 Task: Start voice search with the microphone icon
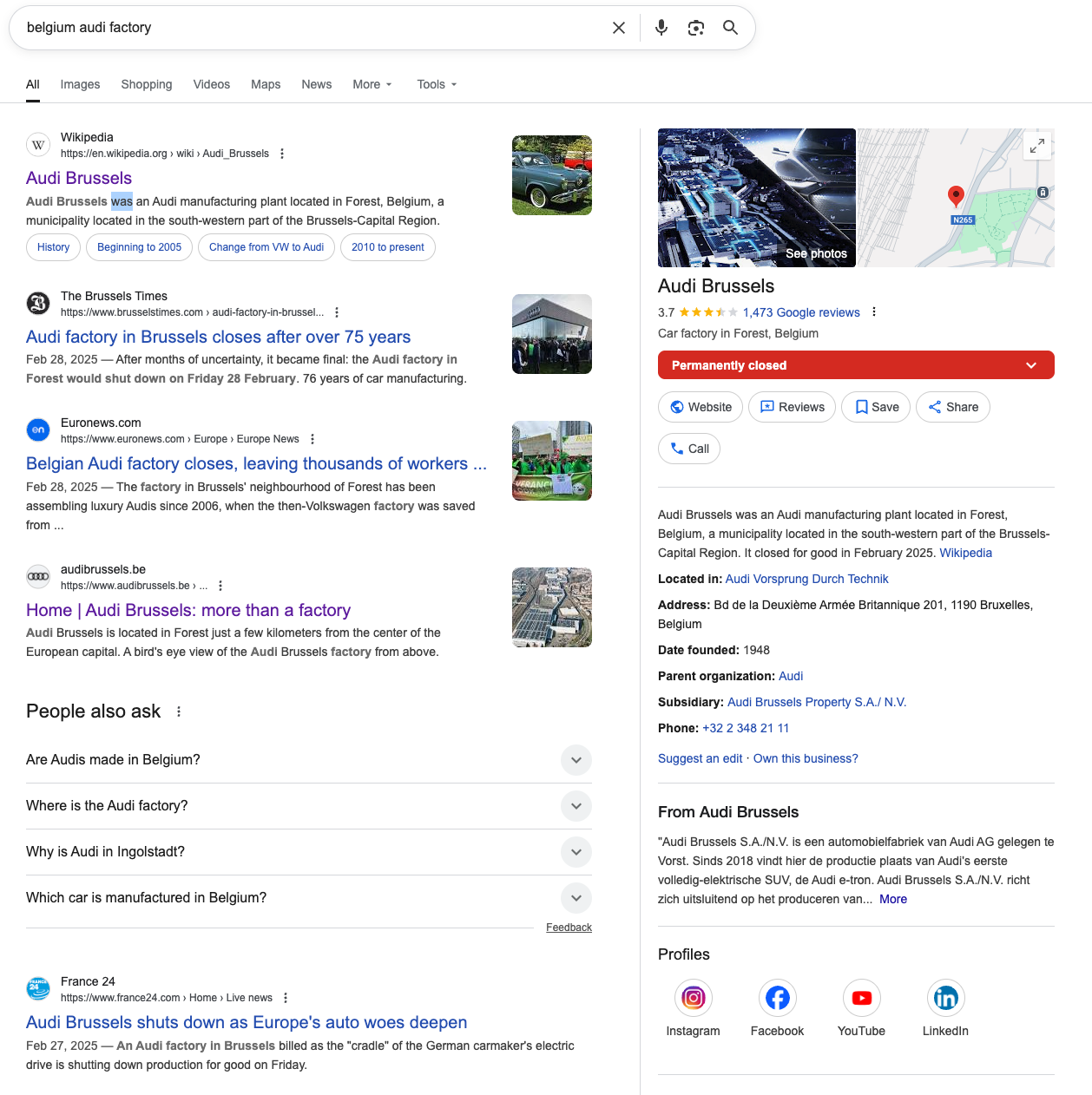[x=661, y=28]
